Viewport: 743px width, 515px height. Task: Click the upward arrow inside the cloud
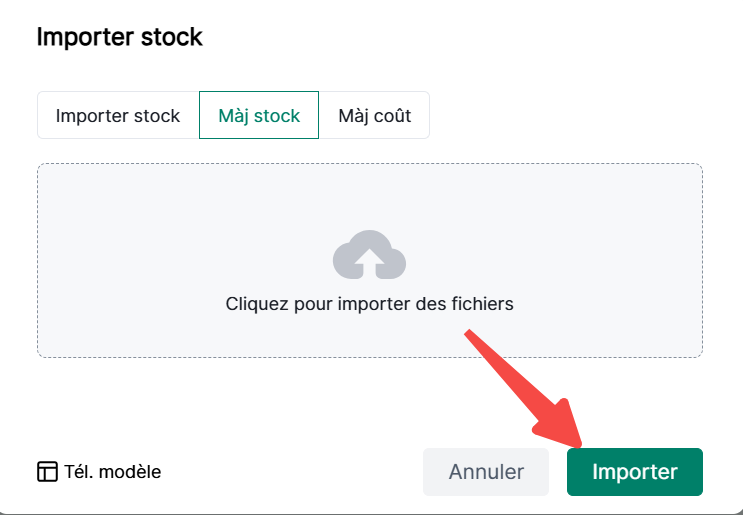pos(369,259)
